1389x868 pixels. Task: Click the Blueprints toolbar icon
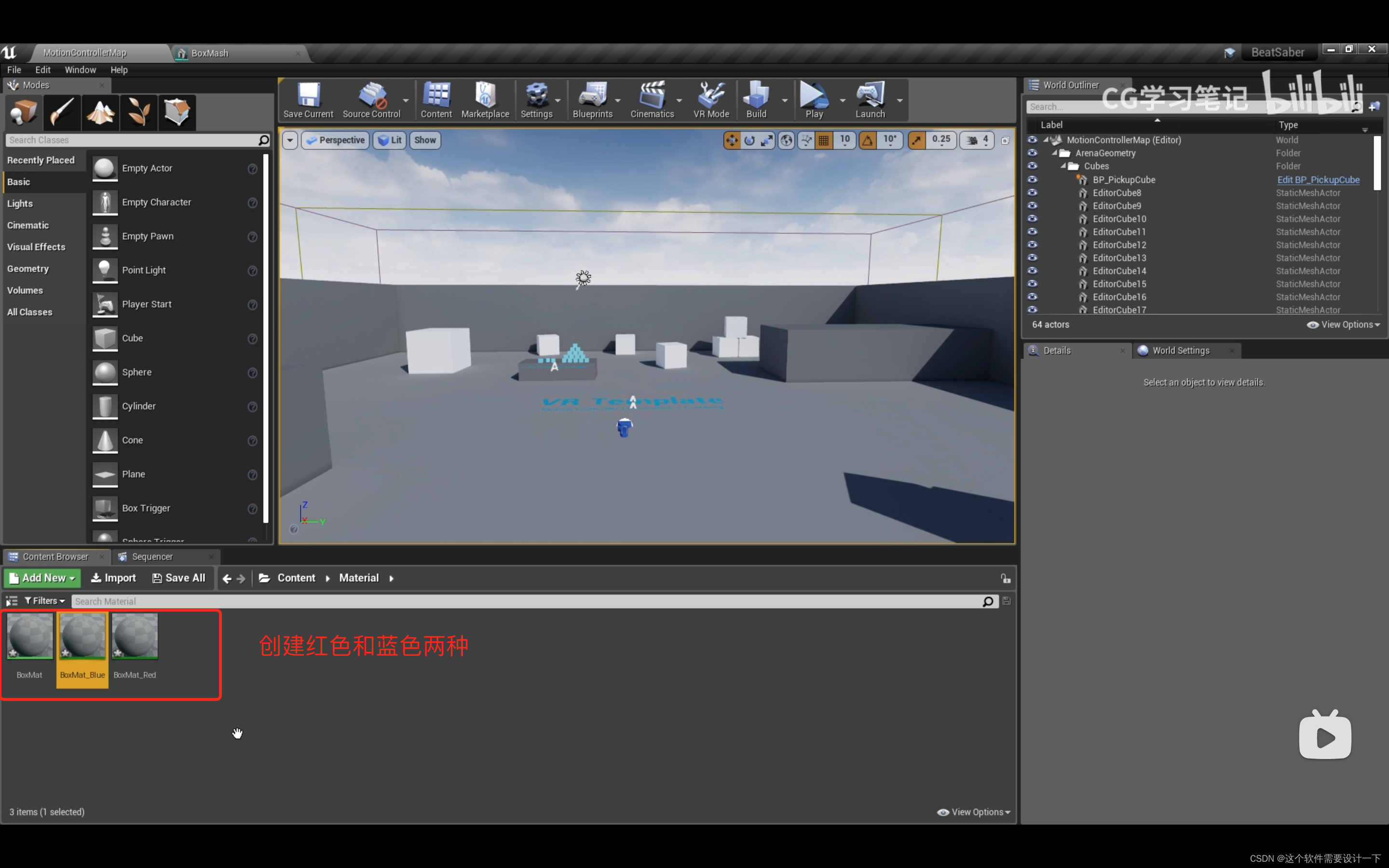pos(592,99)
